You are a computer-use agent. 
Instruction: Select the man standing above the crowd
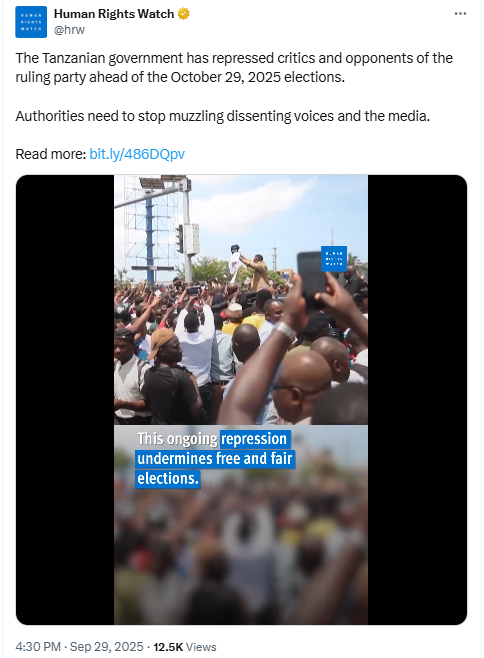pyautogui.click(x=257, y=272)
